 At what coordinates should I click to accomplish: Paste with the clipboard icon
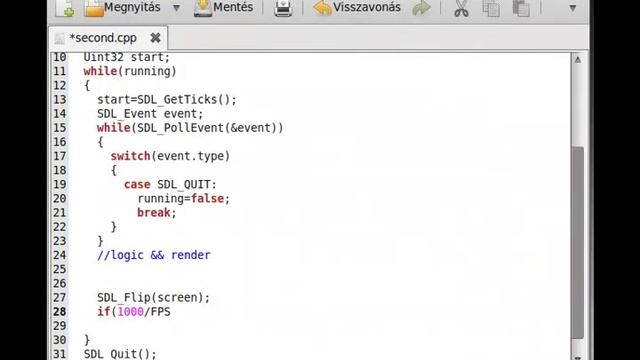tap(521, 8)
